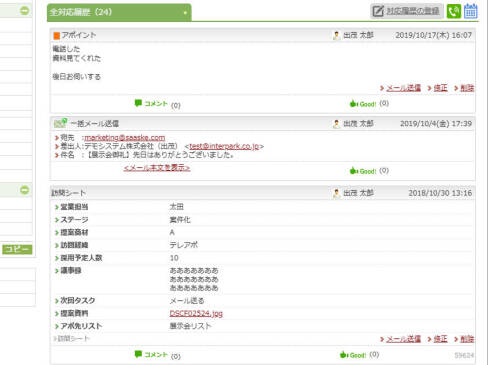This screenshot has height=365, width=500.
Task: Click 修正 link in the アポイント entry
Action: click(x=440, y=88)
